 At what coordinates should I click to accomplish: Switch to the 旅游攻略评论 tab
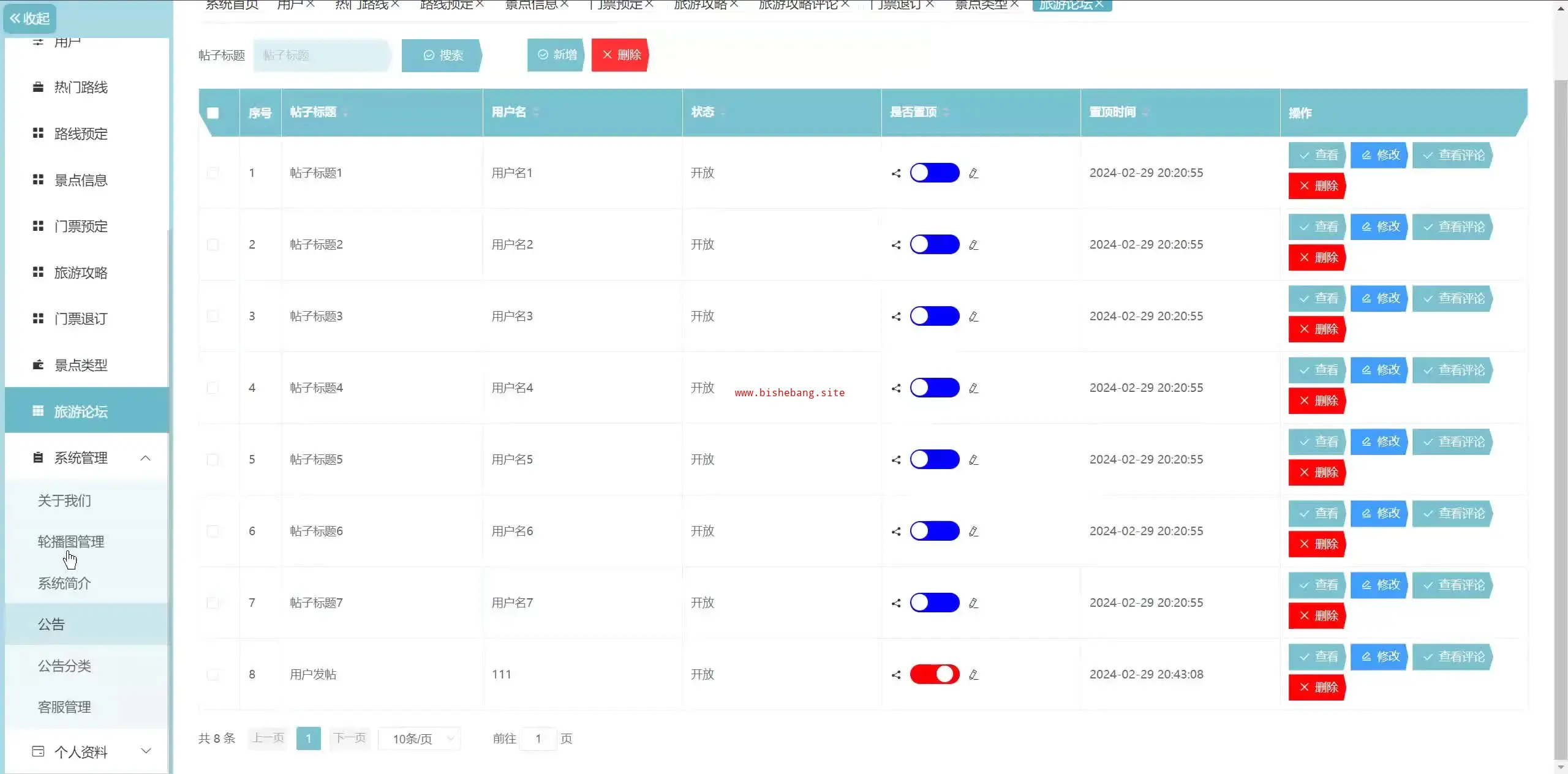797,5
